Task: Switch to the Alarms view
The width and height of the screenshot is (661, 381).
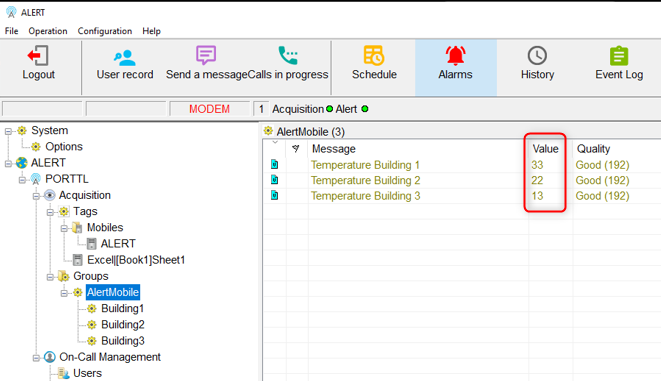Action: pyautogui.click(x=455, y=66)
